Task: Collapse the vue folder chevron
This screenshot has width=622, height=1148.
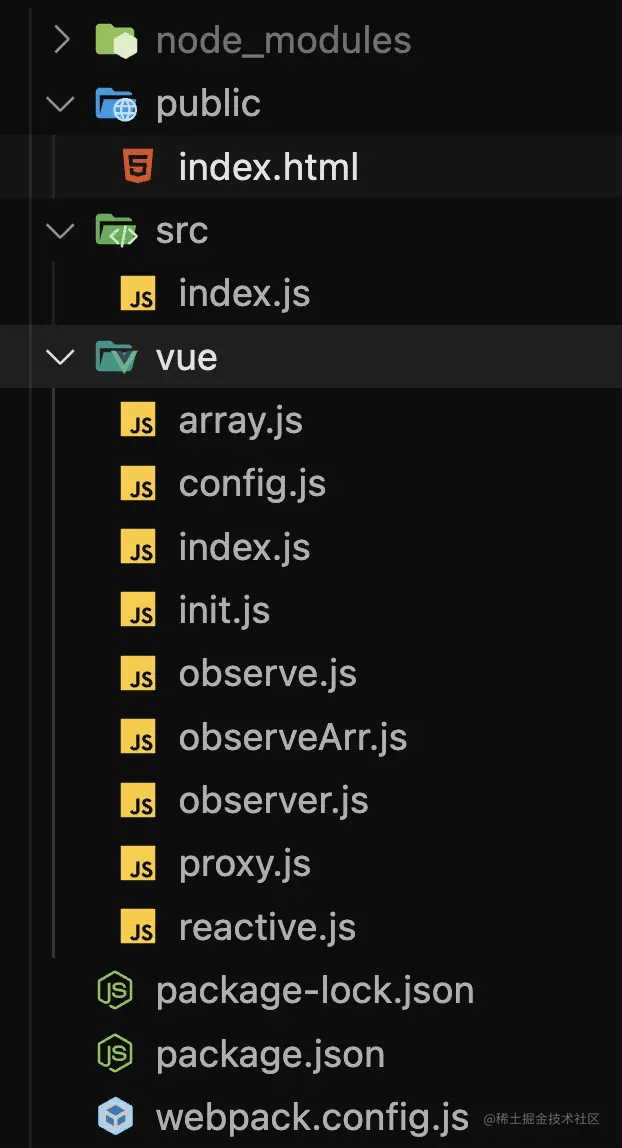Action: [61, 357]
